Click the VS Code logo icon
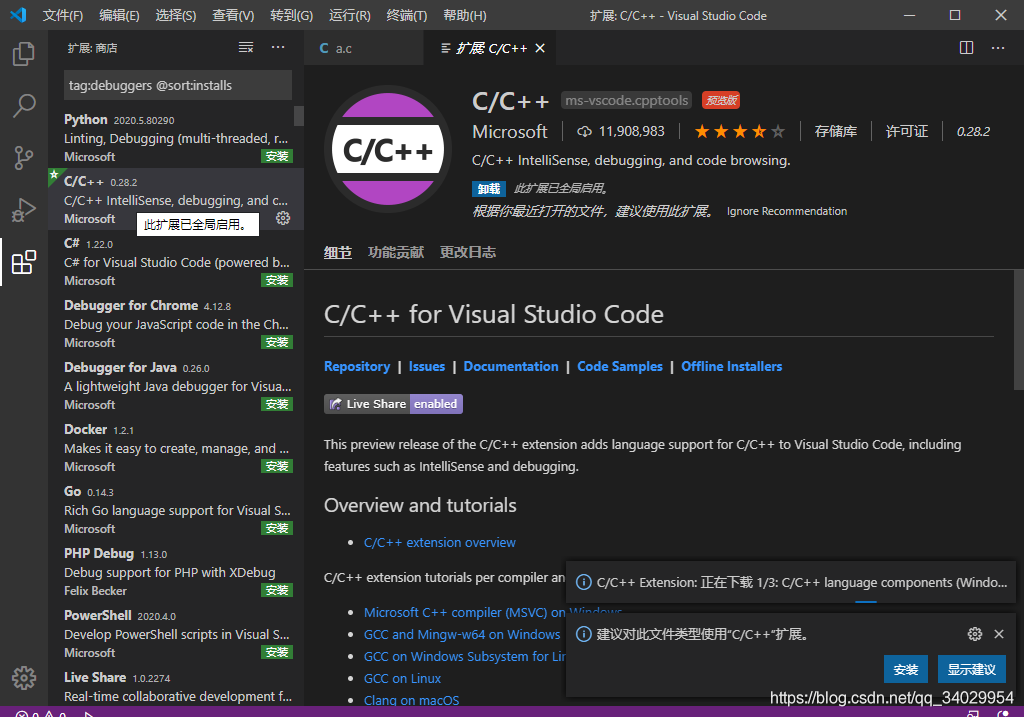1024x717 pixels. [18, 15]
